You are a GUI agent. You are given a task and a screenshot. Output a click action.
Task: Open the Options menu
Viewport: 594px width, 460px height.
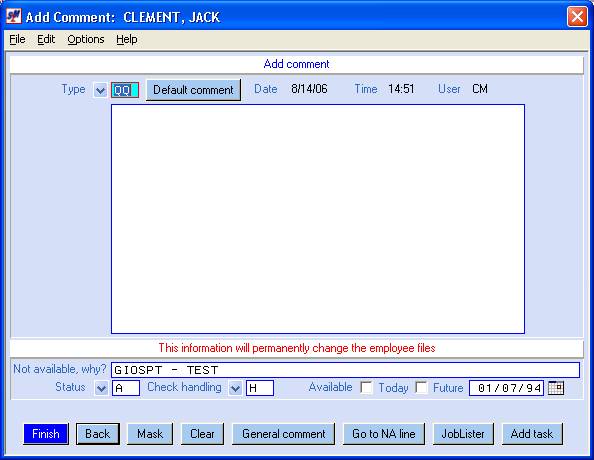point(86,39)
